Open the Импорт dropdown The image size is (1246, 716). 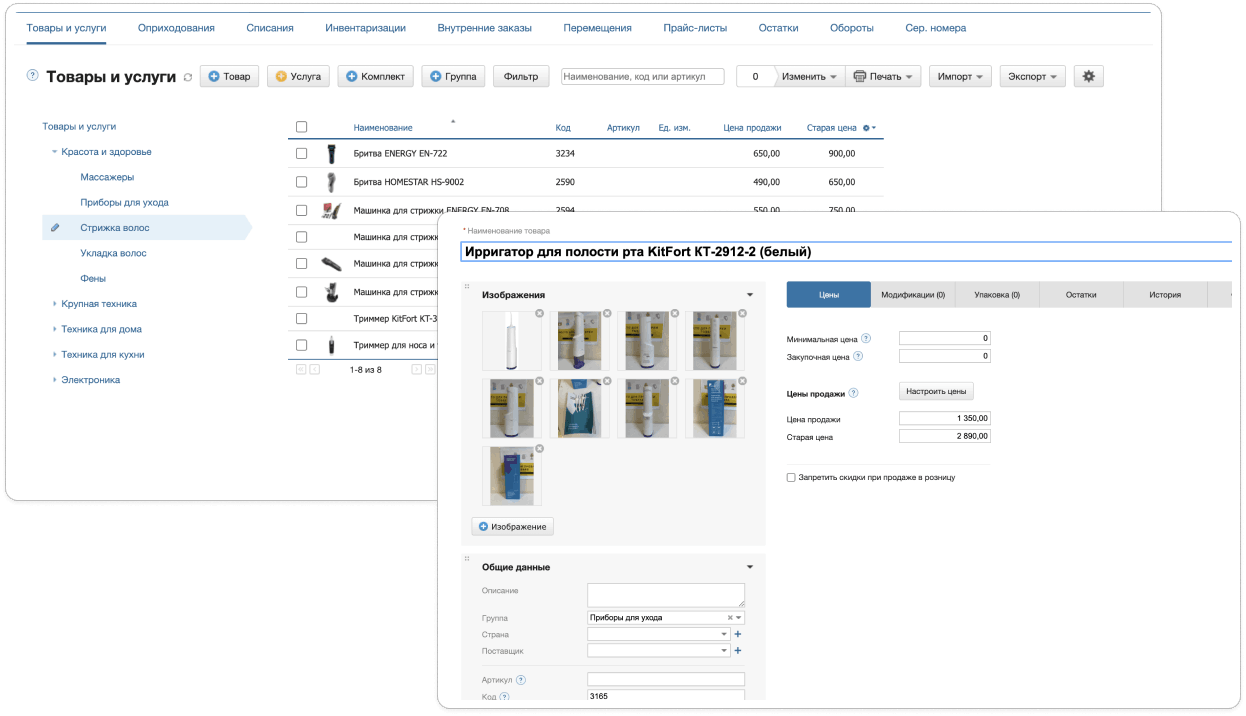(x=960, y=76)
